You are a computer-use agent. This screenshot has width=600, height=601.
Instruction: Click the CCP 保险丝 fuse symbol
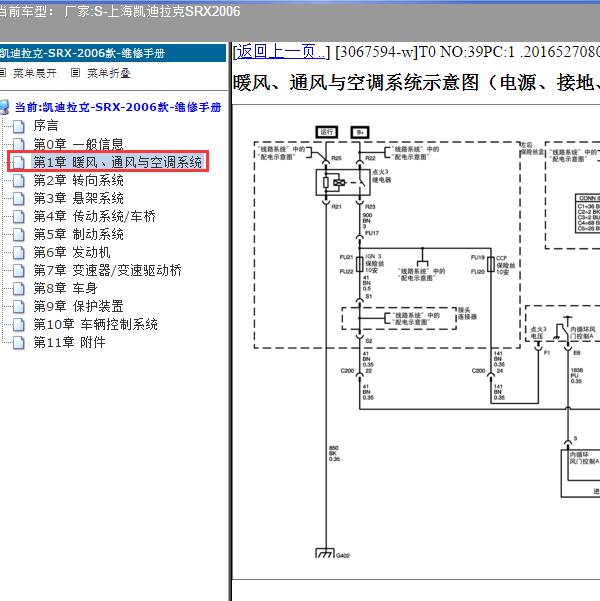(x=491, y=264)
